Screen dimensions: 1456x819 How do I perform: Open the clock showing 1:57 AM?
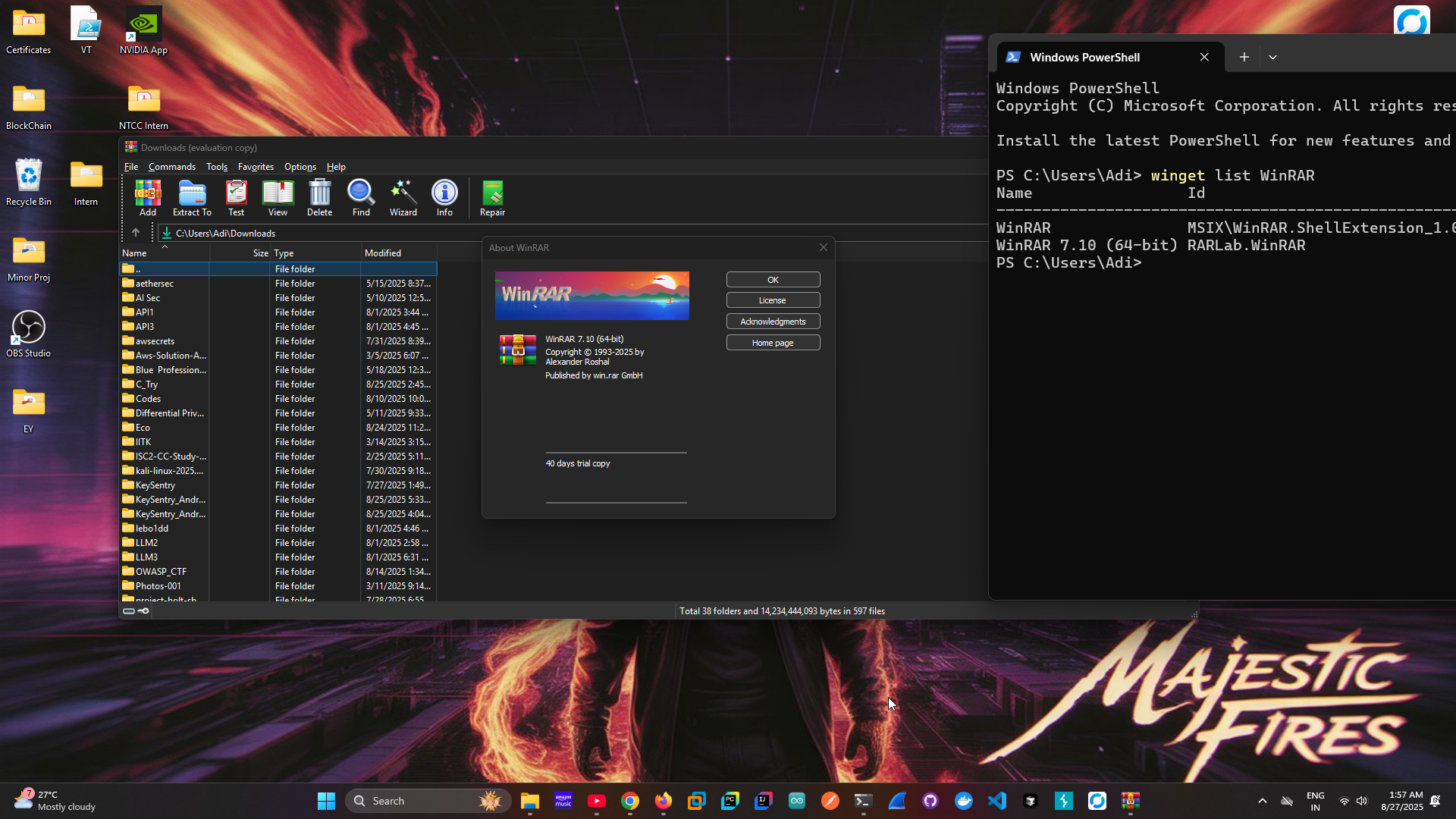[1401, 801]
